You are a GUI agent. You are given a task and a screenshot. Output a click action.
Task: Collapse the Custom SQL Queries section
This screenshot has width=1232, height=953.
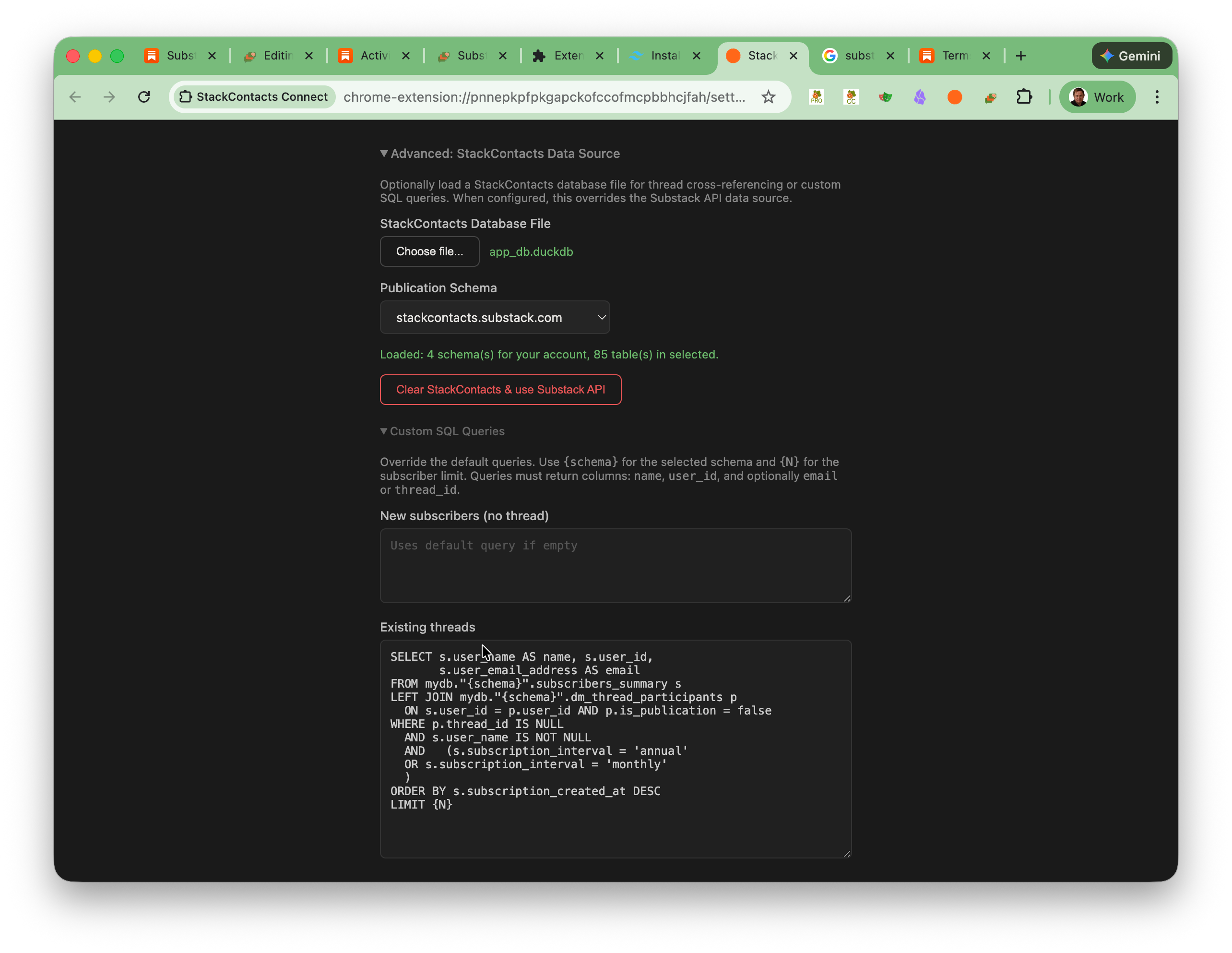click(x=442, y=431)
